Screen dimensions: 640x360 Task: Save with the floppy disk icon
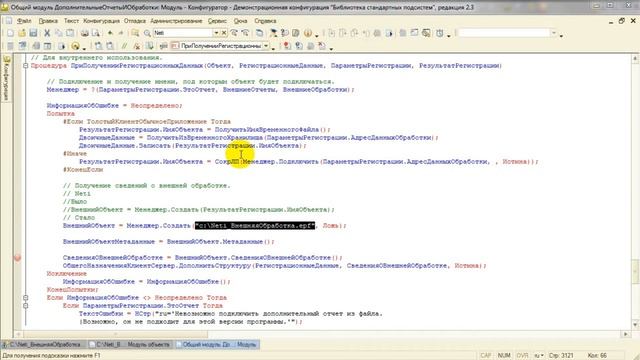(33, 33)
